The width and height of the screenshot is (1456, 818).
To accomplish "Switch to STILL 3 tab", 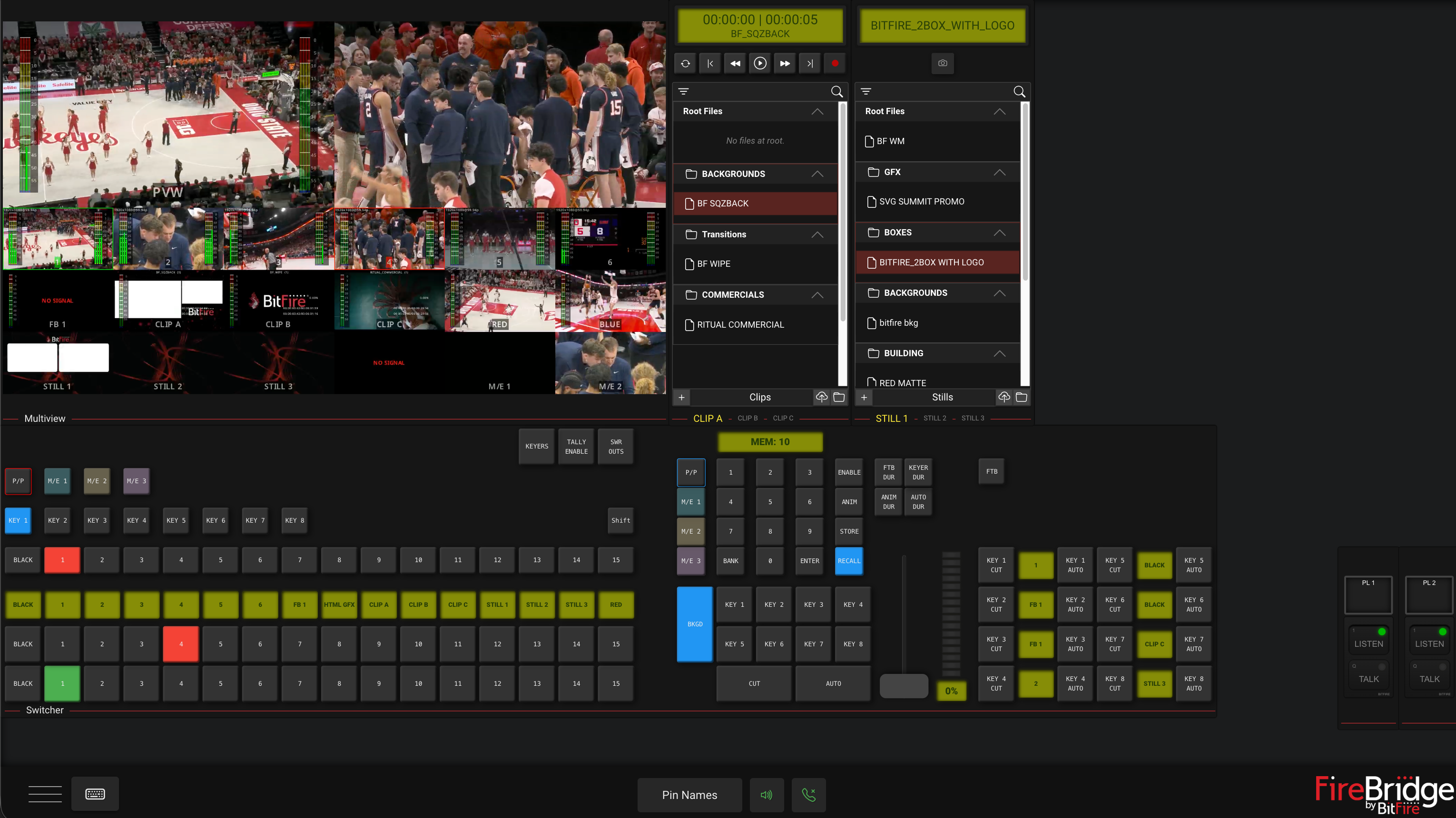I will tap(973, 418).
